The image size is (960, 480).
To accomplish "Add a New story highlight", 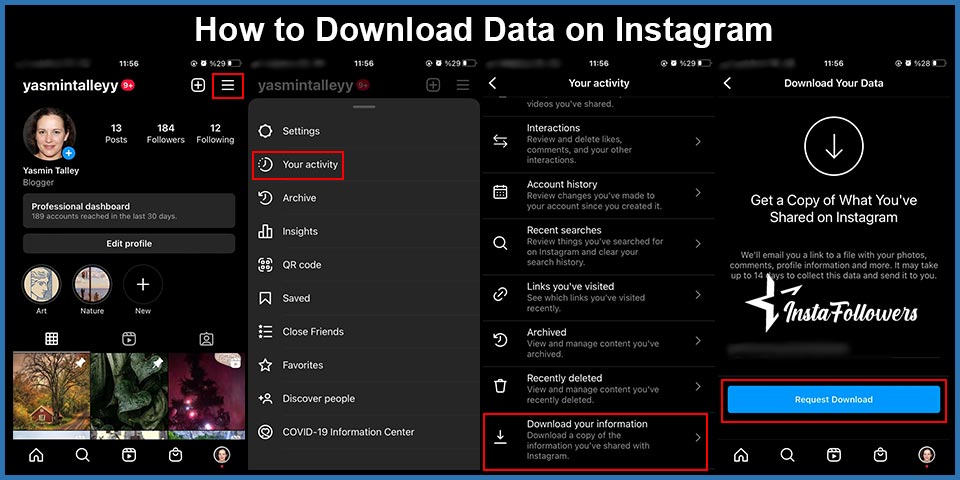I will tap(143, 285).
